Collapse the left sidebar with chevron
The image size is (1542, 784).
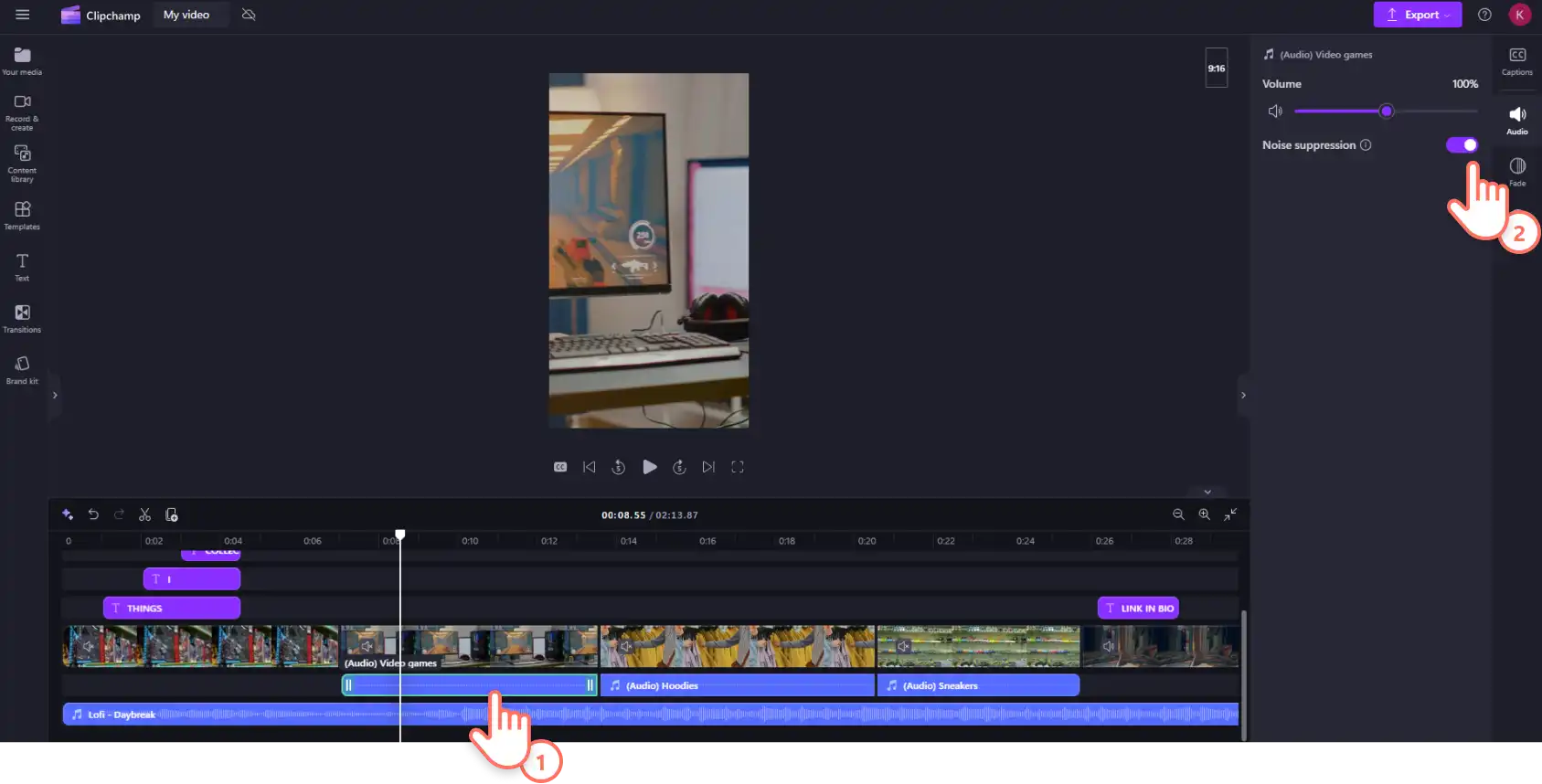[x=55, y=396]
